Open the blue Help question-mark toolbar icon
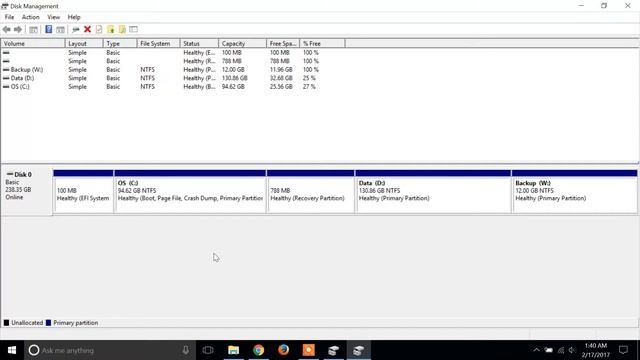The width and height of the screenshot is (640, 360). (49, 29)
